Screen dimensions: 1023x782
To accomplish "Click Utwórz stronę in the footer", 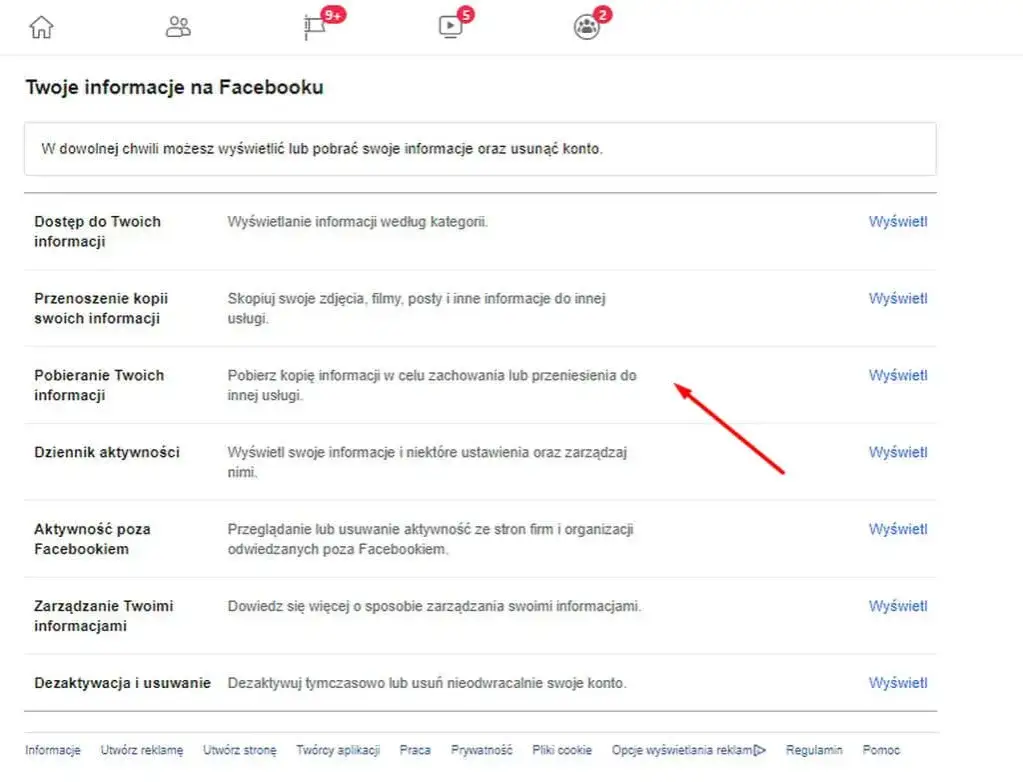I will click(x=240, y=749).
